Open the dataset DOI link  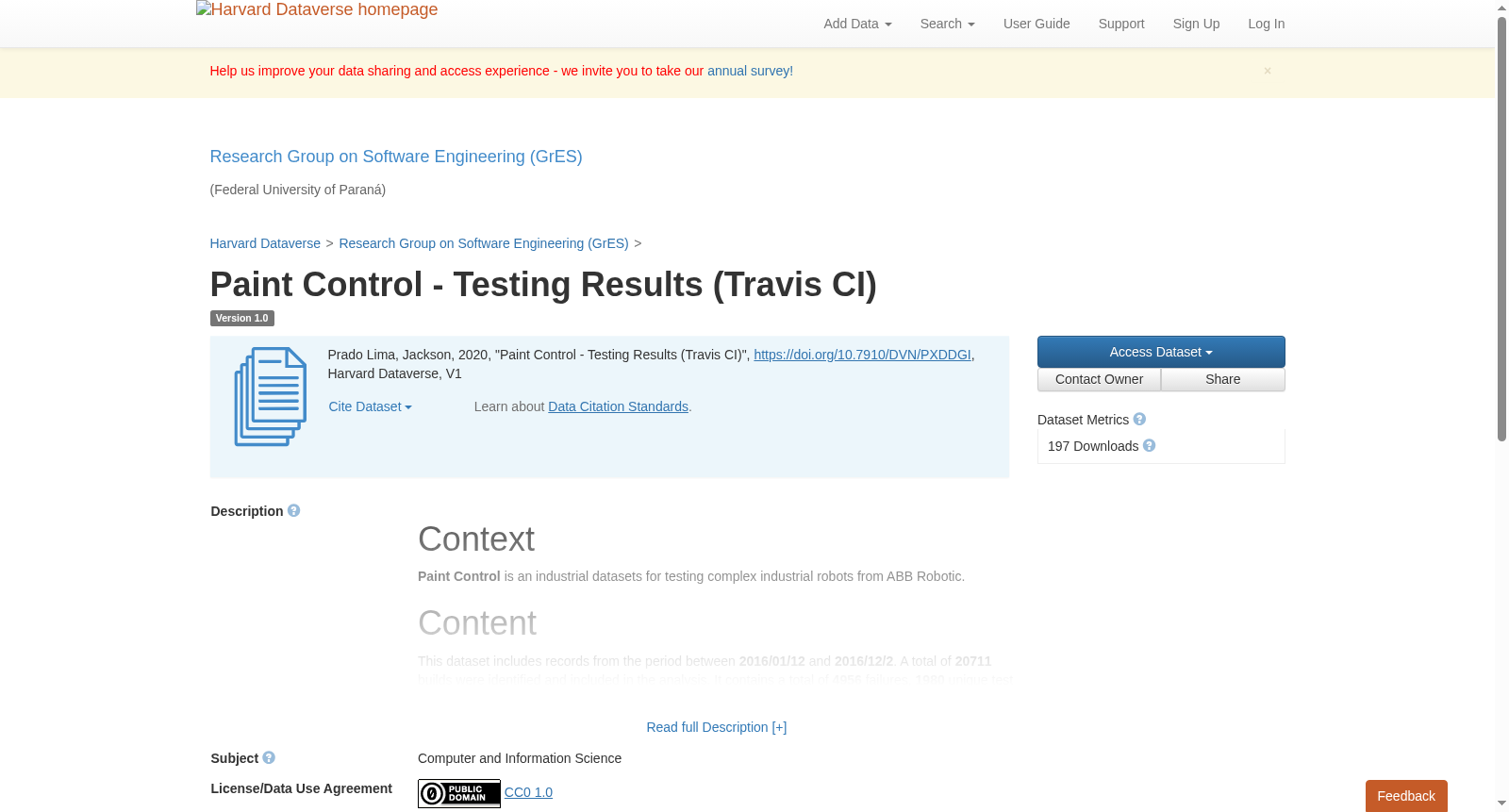(x=862, y=355)
